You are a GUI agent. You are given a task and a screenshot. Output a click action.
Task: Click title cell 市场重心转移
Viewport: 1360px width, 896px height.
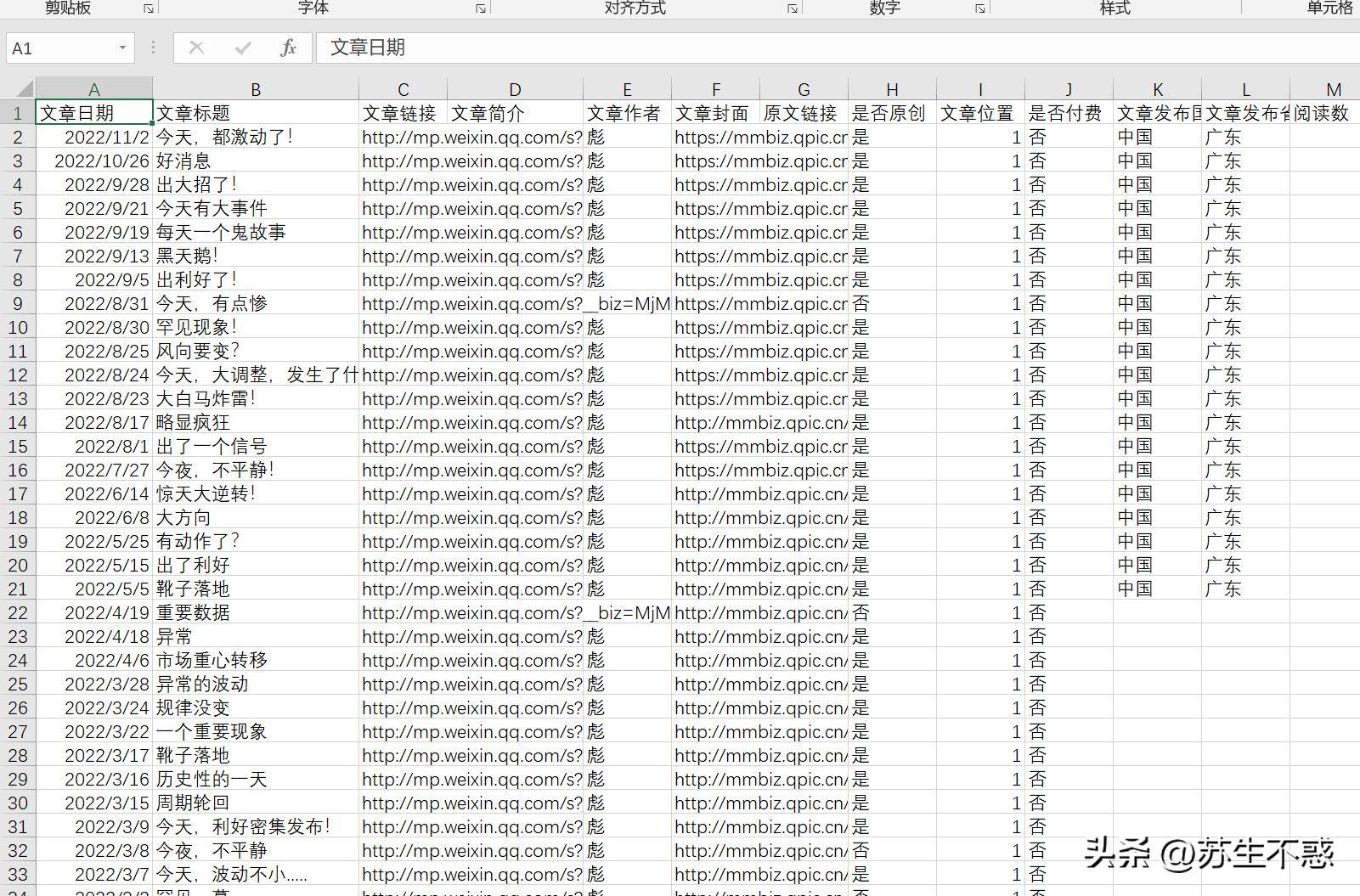(x=256, y=660)
